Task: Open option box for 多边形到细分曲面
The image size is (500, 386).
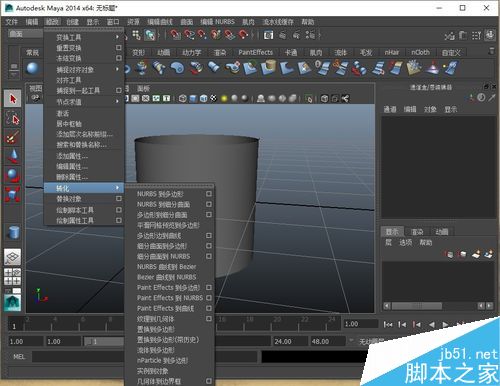Action: click(209, 214)
